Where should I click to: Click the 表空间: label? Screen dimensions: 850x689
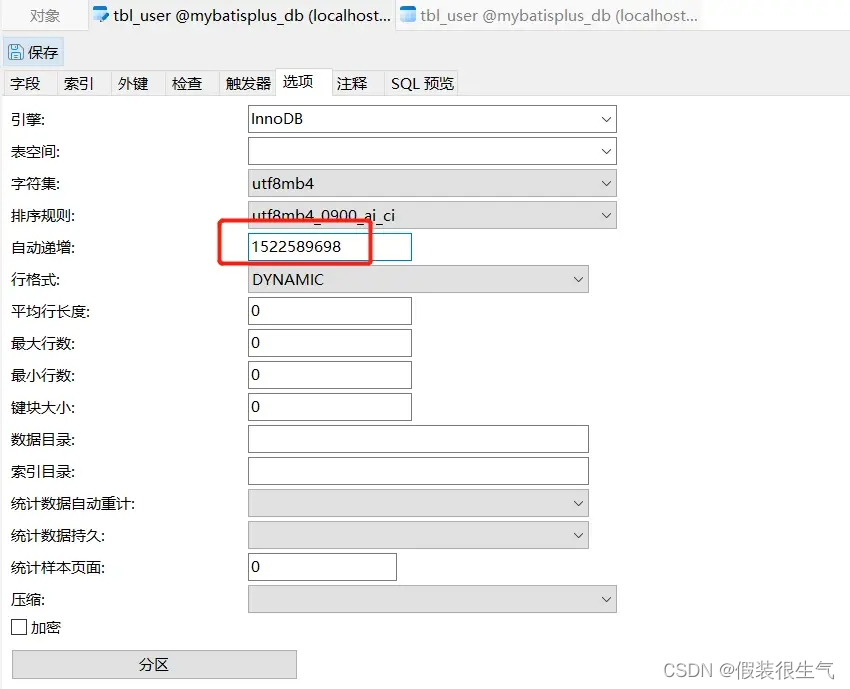(x=35, y=152)
